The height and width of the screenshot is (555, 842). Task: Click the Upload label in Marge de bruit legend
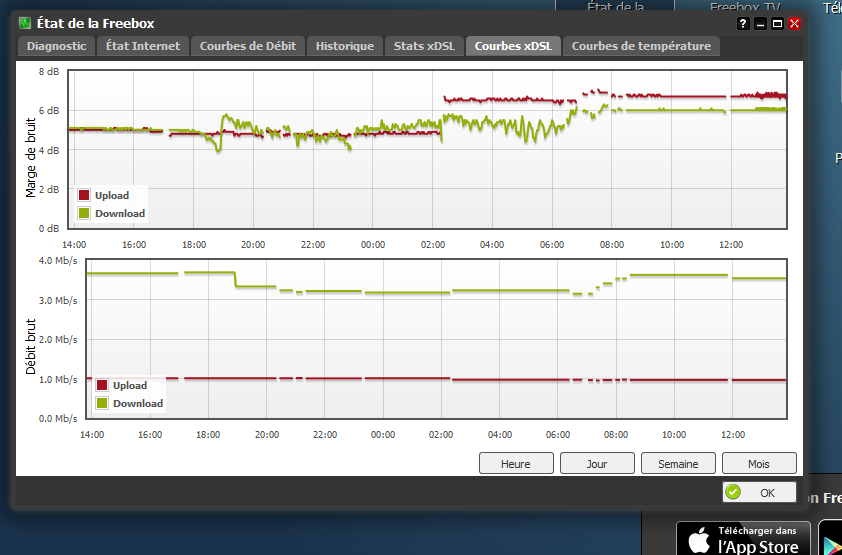click(x=112, y=195)
